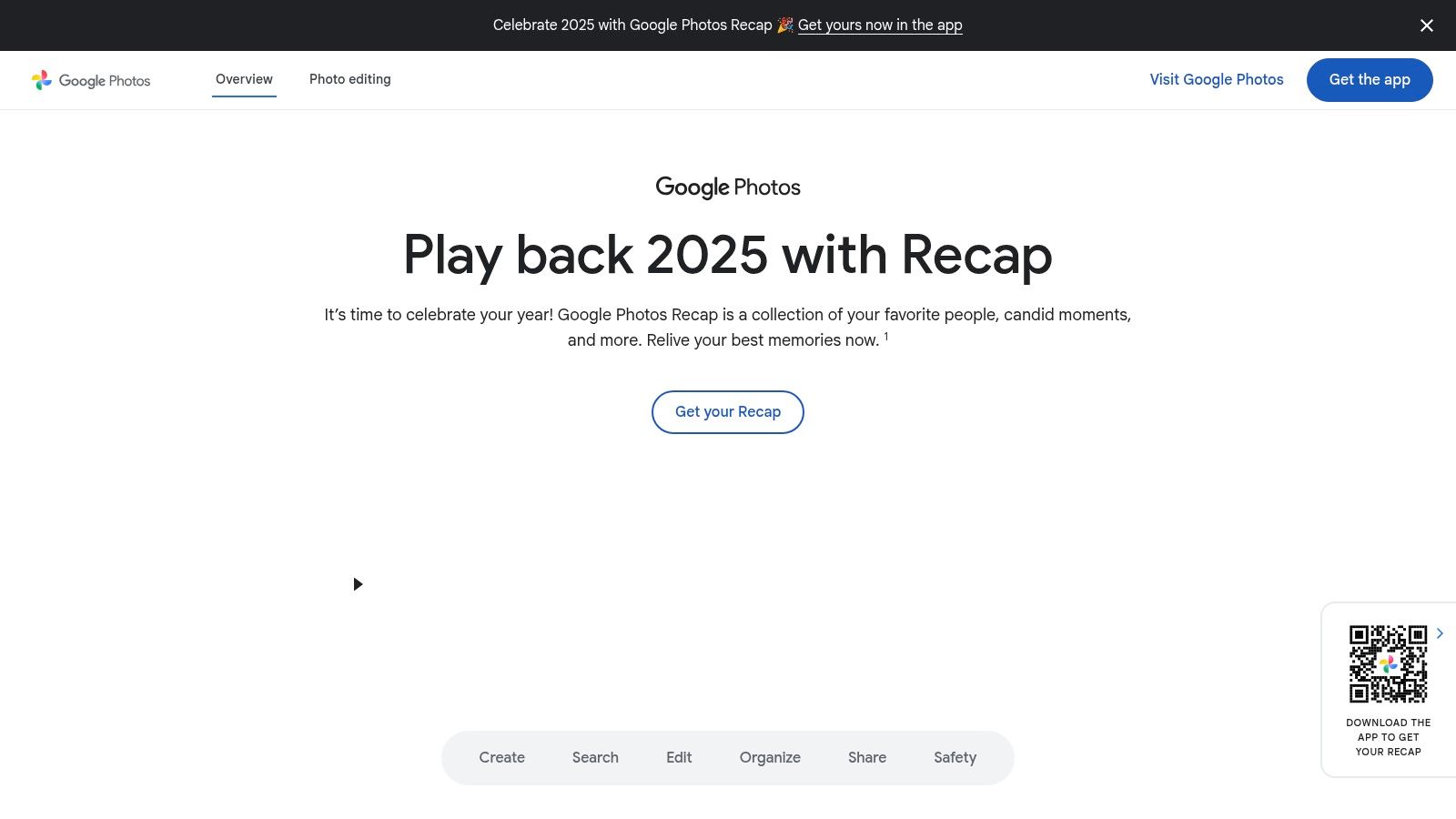Go to the Safety feature section
Screen dimensions: 1456x819
pyautogui.click(x=955, y=757)
